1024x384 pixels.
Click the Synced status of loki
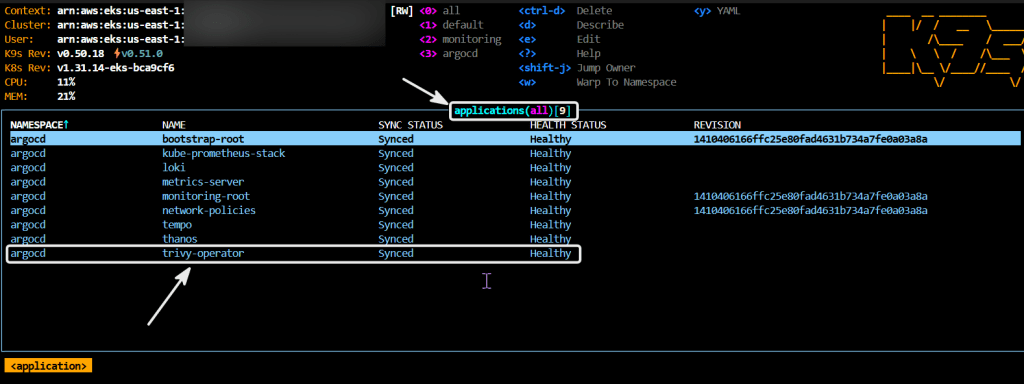(x=396, y=168)
